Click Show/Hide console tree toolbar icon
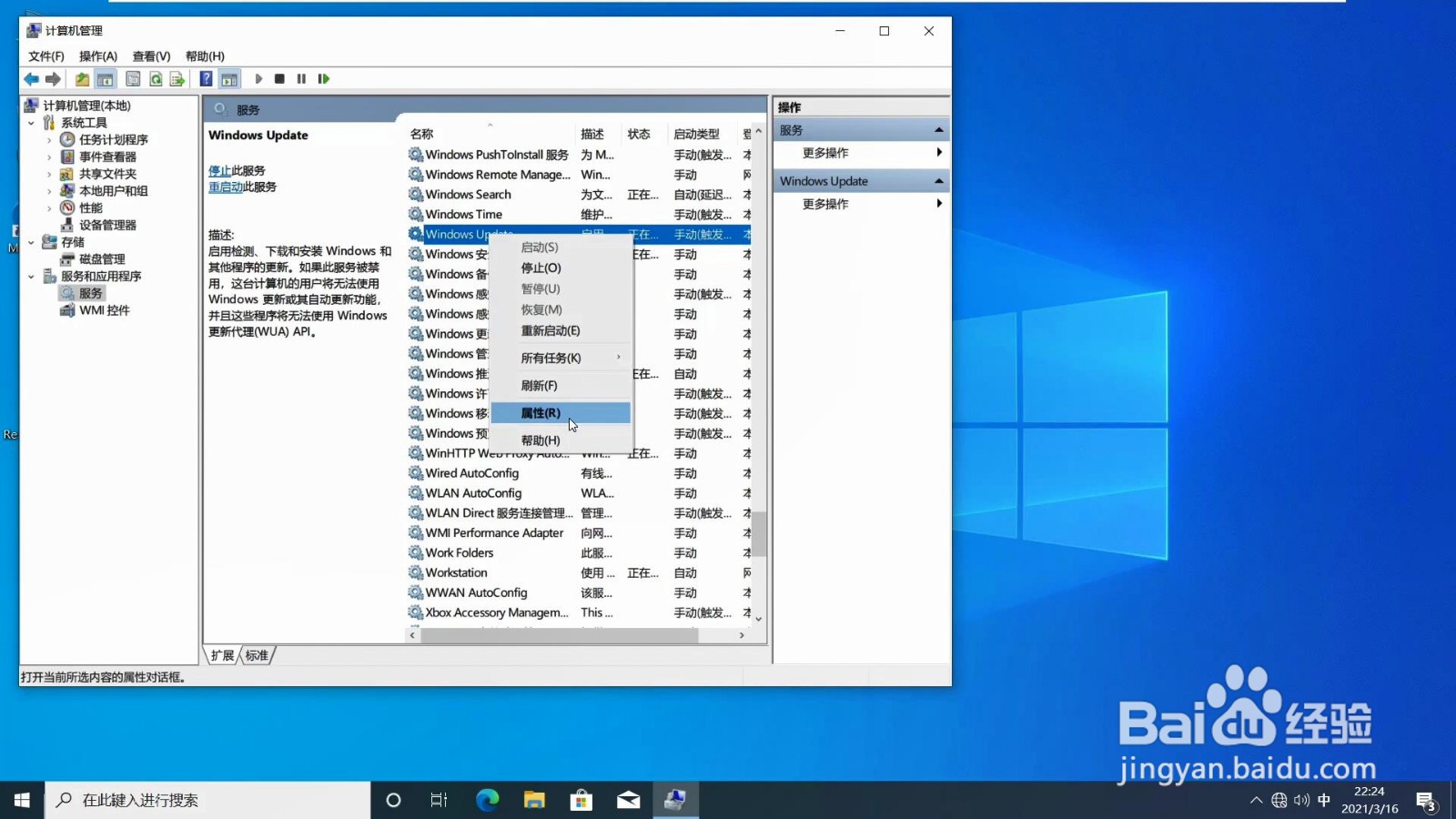1456x819 pixels. pos(106,79)
